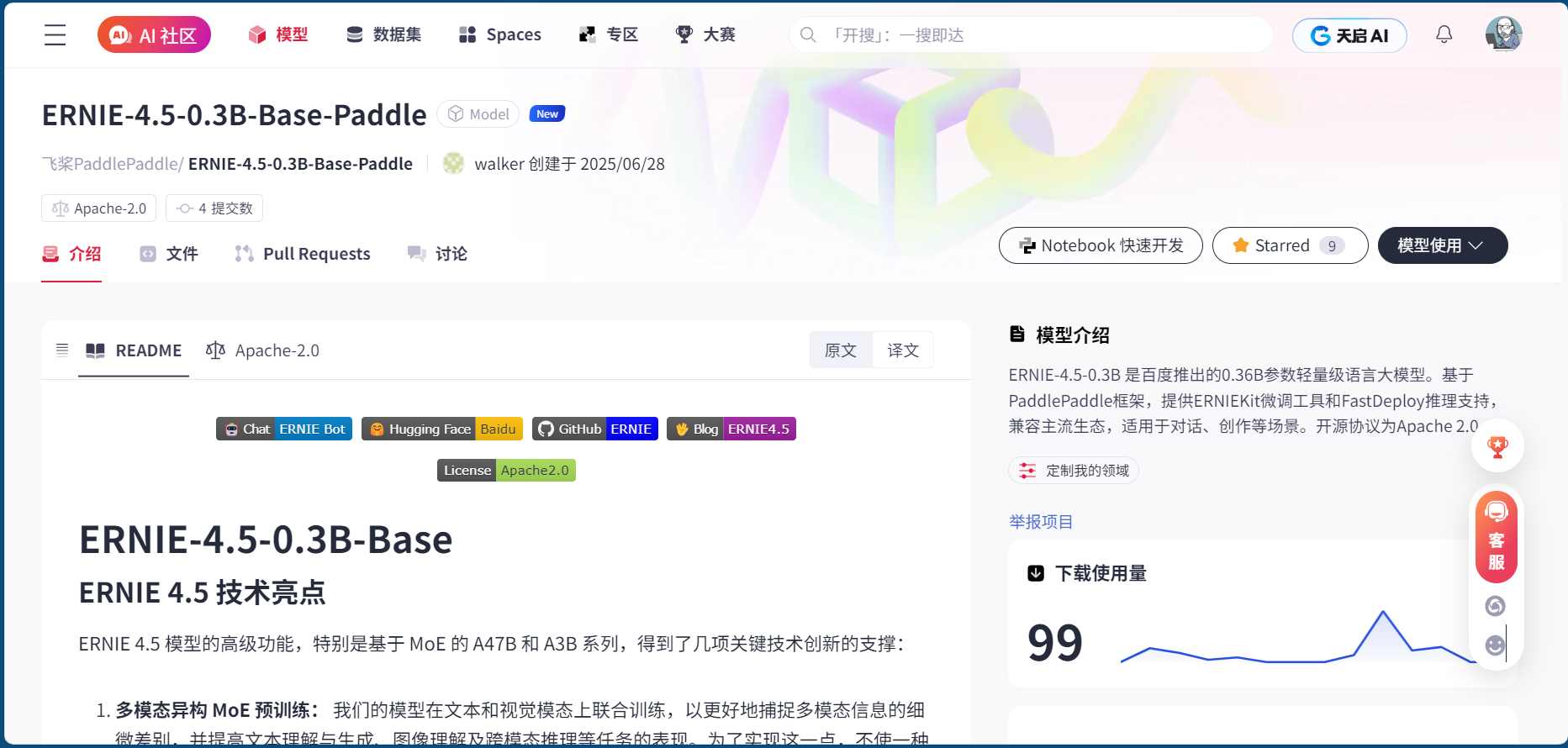The height and width of the screenshot is (748, 1568).
Task: Switch to the Pull Requests tab
Action: pos(303,254)
